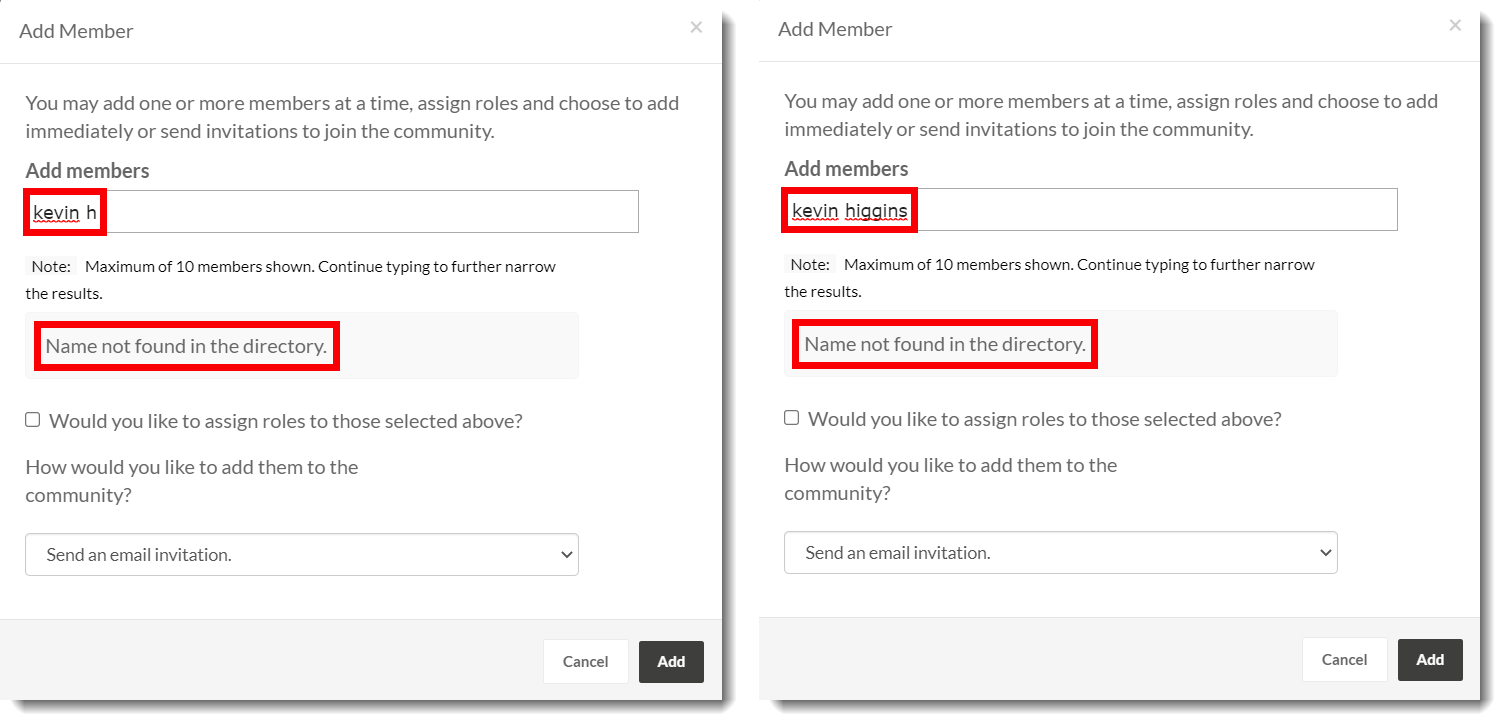Close the left Add Member dialog

[696, 27]
